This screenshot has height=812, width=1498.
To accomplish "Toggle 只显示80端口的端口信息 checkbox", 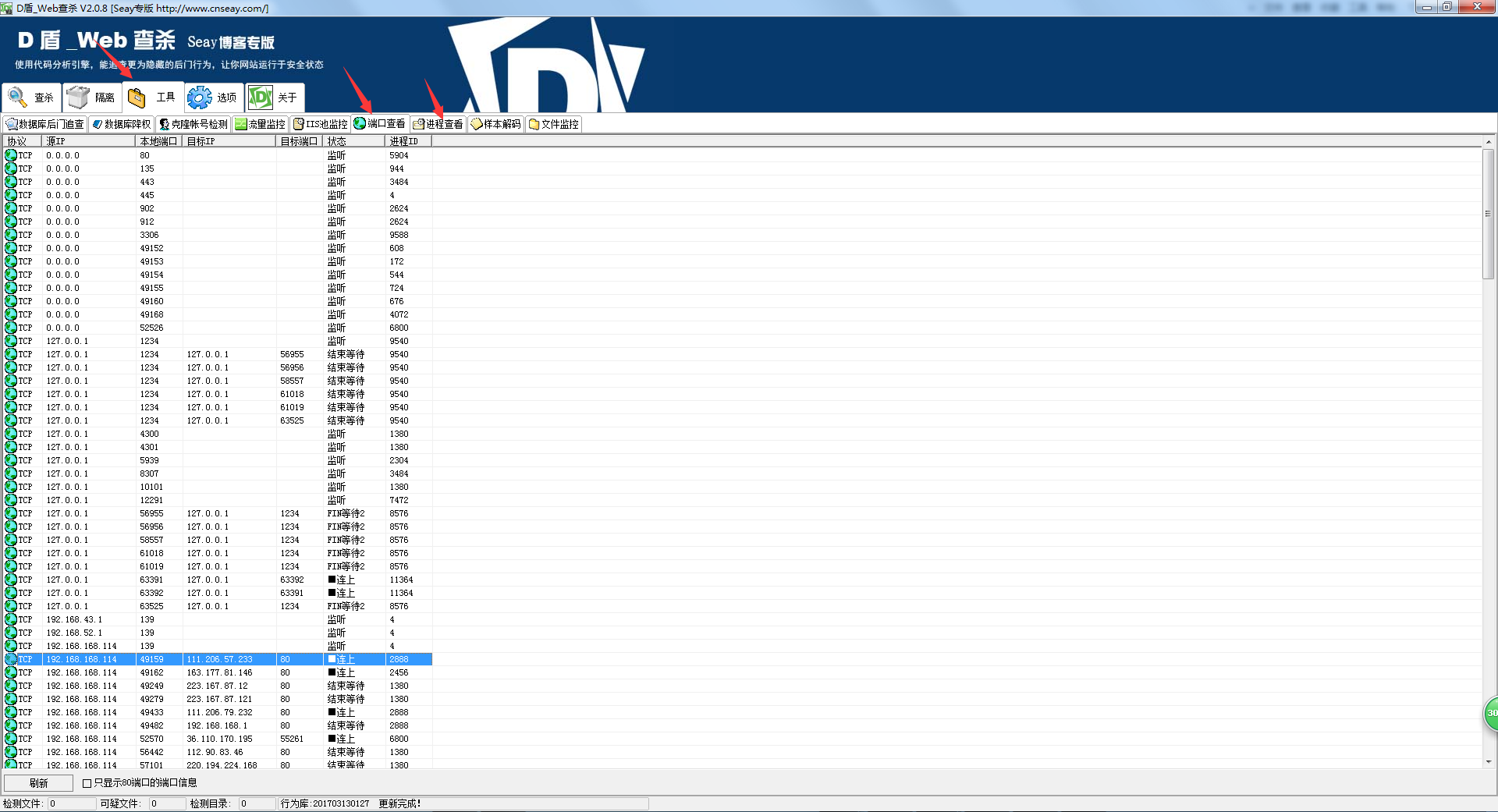I will [87, 783].
